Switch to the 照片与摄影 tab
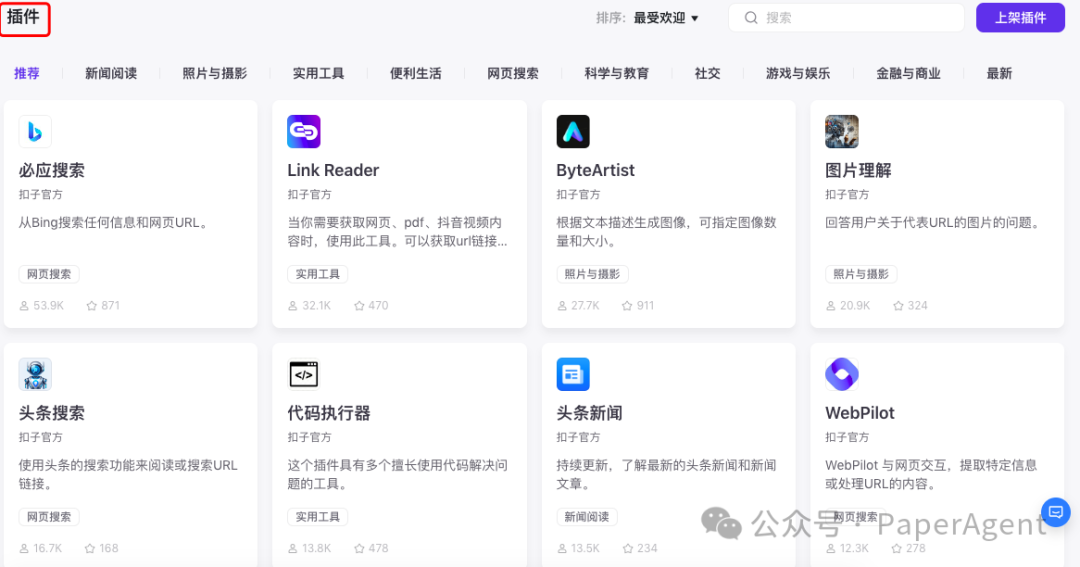The width and height of the screenshot is (1080, 567). pos(214,74)
